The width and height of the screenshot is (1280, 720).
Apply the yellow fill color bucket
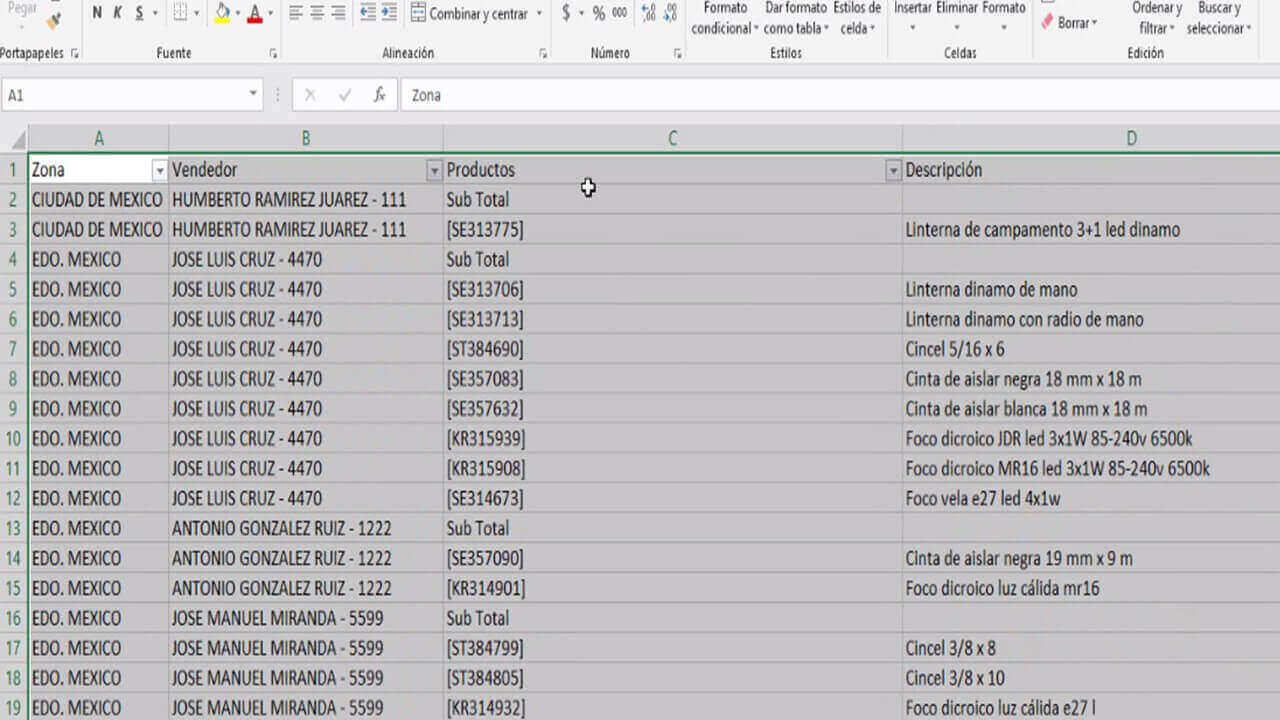(x=222, y=13)
